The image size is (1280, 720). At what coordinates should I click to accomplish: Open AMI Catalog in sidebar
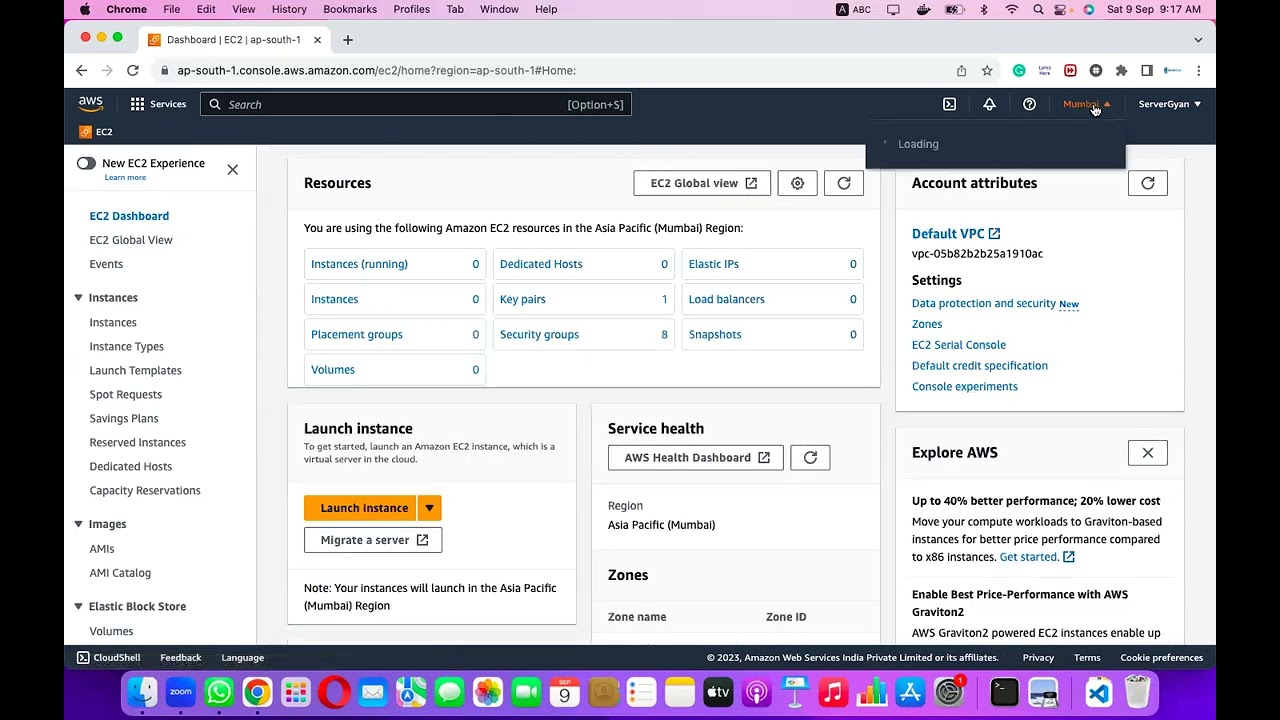click(120, 573)
